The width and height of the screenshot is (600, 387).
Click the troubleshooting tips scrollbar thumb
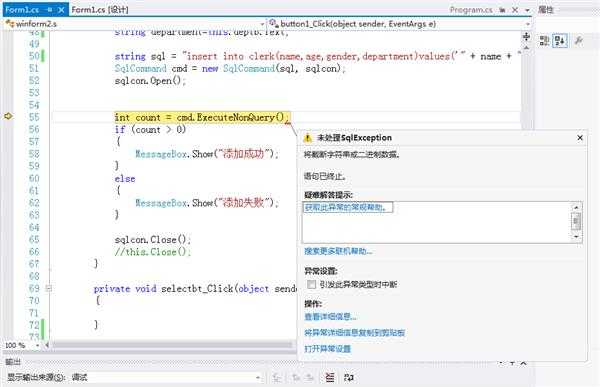[576, 221]
